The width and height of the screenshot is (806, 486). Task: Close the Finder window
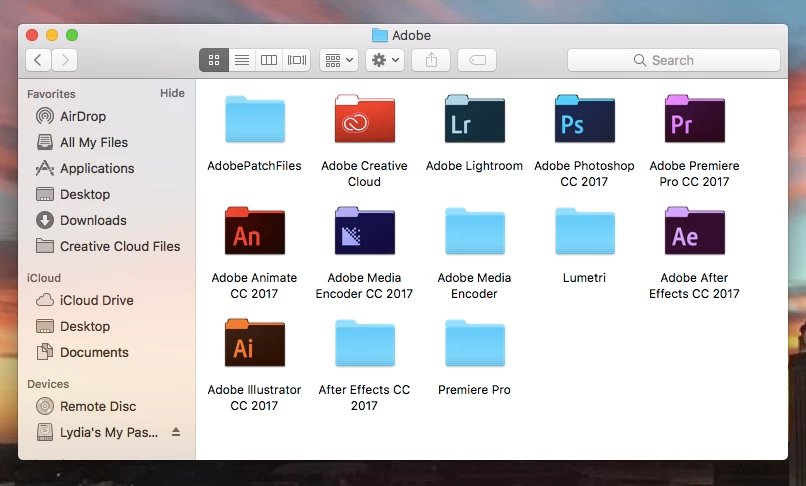click(32, 35)
